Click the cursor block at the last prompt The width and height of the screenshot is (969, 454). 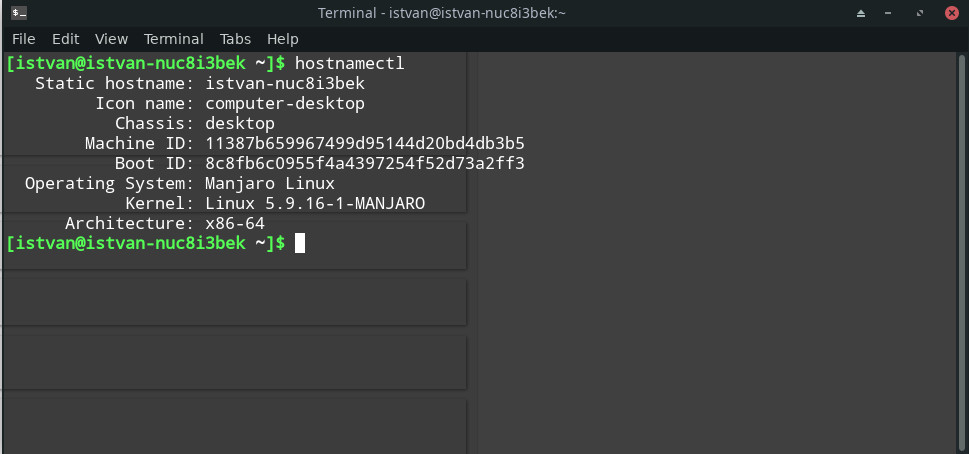(x=300, y=243)
